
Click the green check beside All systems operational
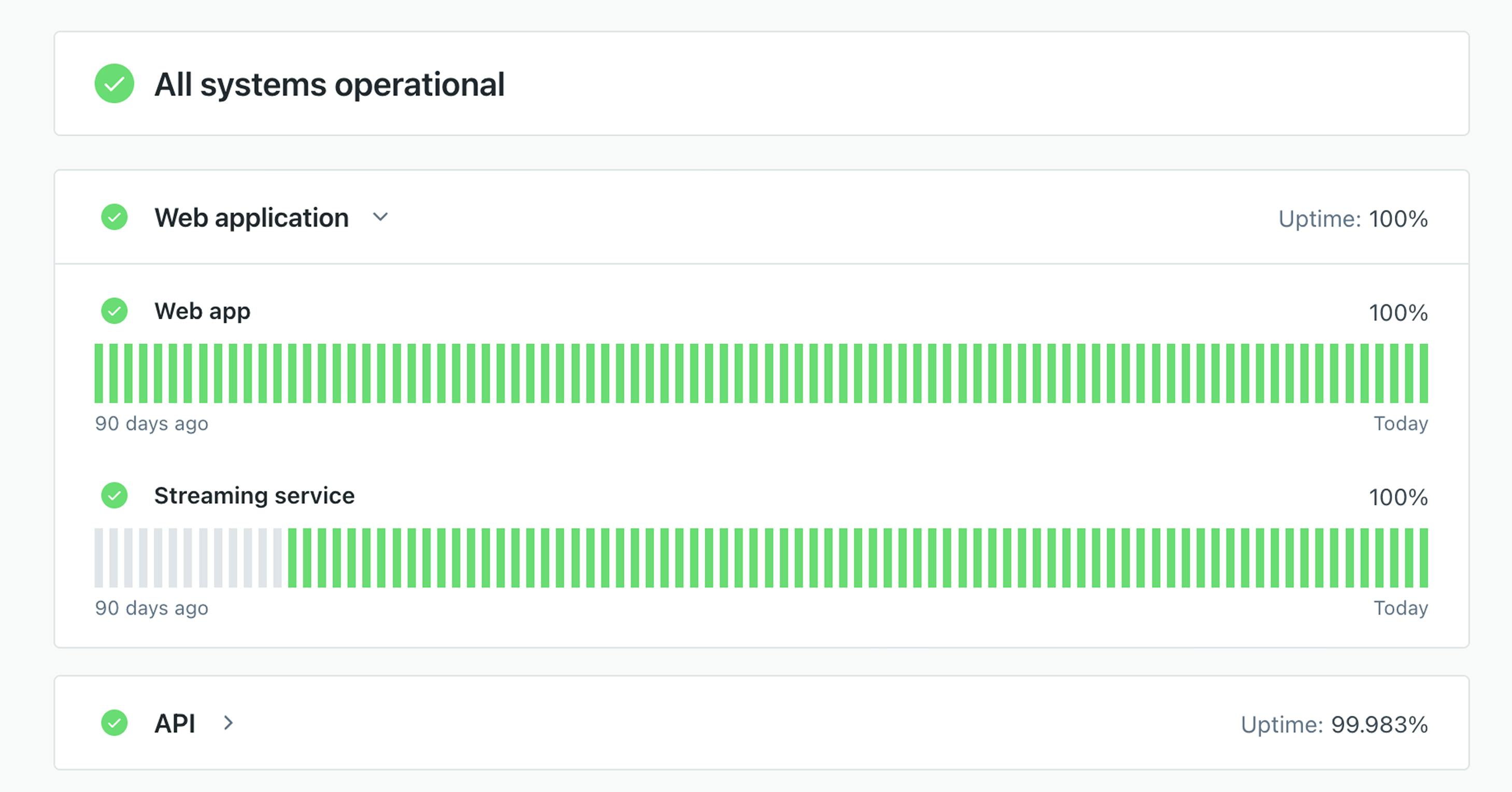115,83
